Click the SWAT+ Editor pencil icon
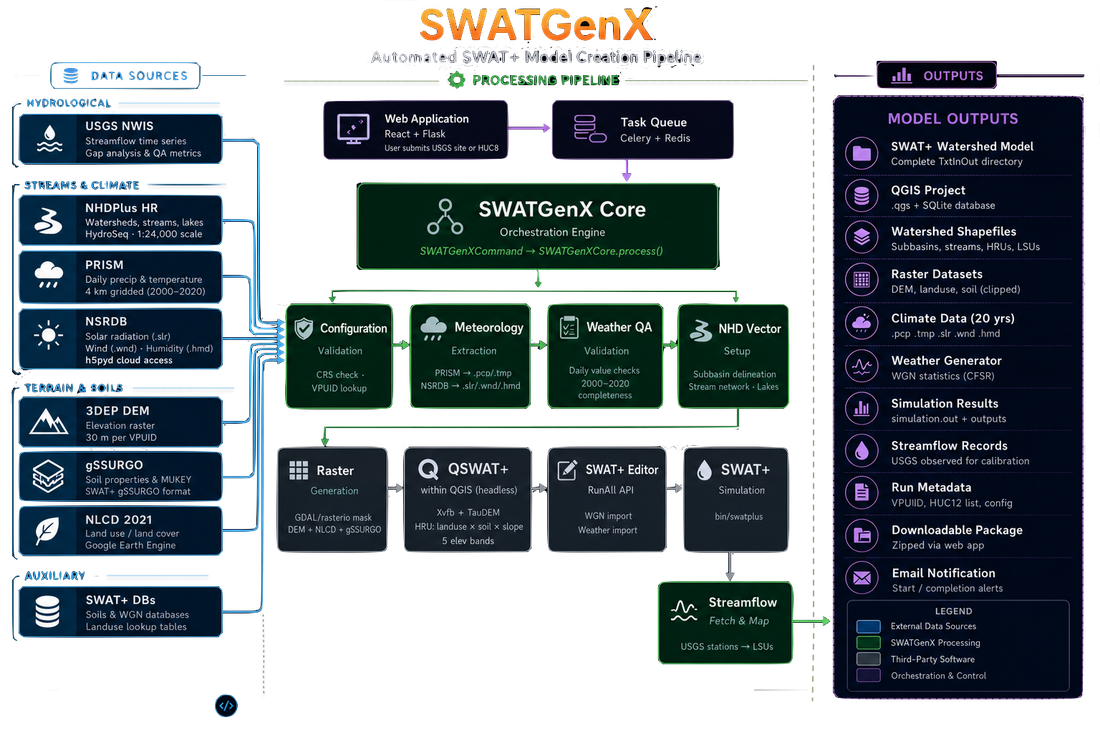Viewport: 1100px width, 733px height. [x=567, y=470]
